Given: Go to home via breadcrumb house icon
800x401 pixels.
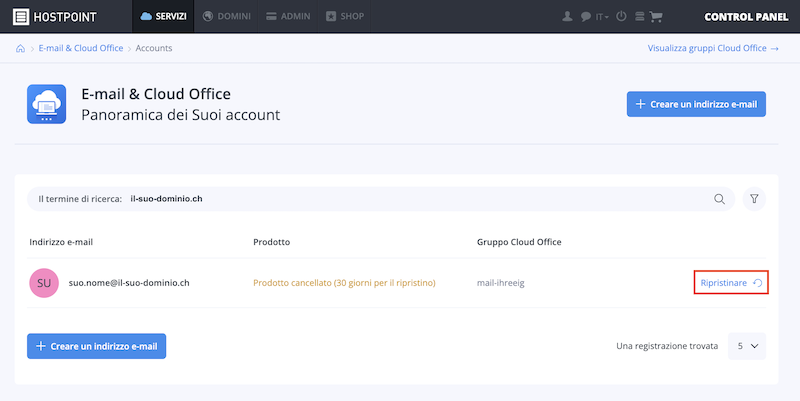Looking at the screenshot, I should (20, 48).
